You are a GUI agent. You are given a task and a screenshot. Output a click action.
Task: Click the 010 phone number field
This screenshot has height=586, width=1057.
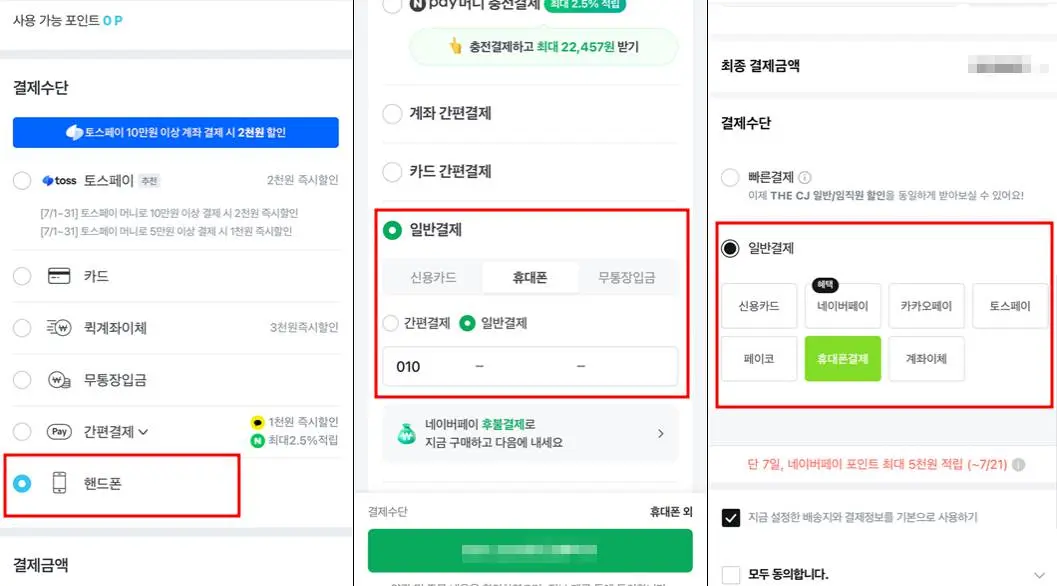(x=530, y=367)
